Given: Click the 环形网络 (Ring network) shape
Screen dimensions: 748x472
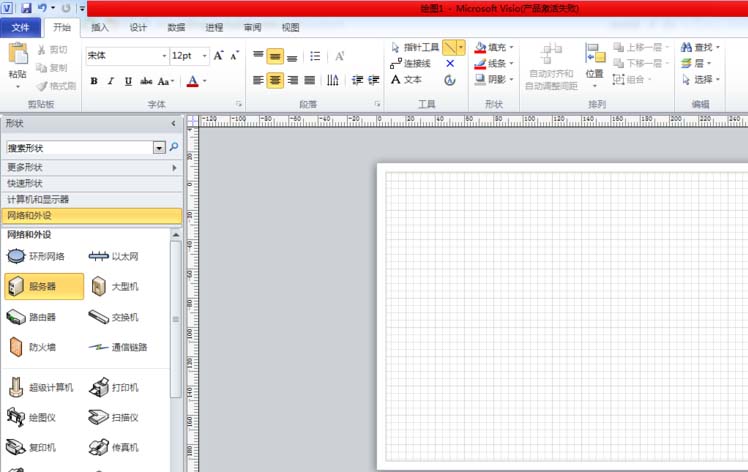Looking at the screenshot, I should coord(45,257).
